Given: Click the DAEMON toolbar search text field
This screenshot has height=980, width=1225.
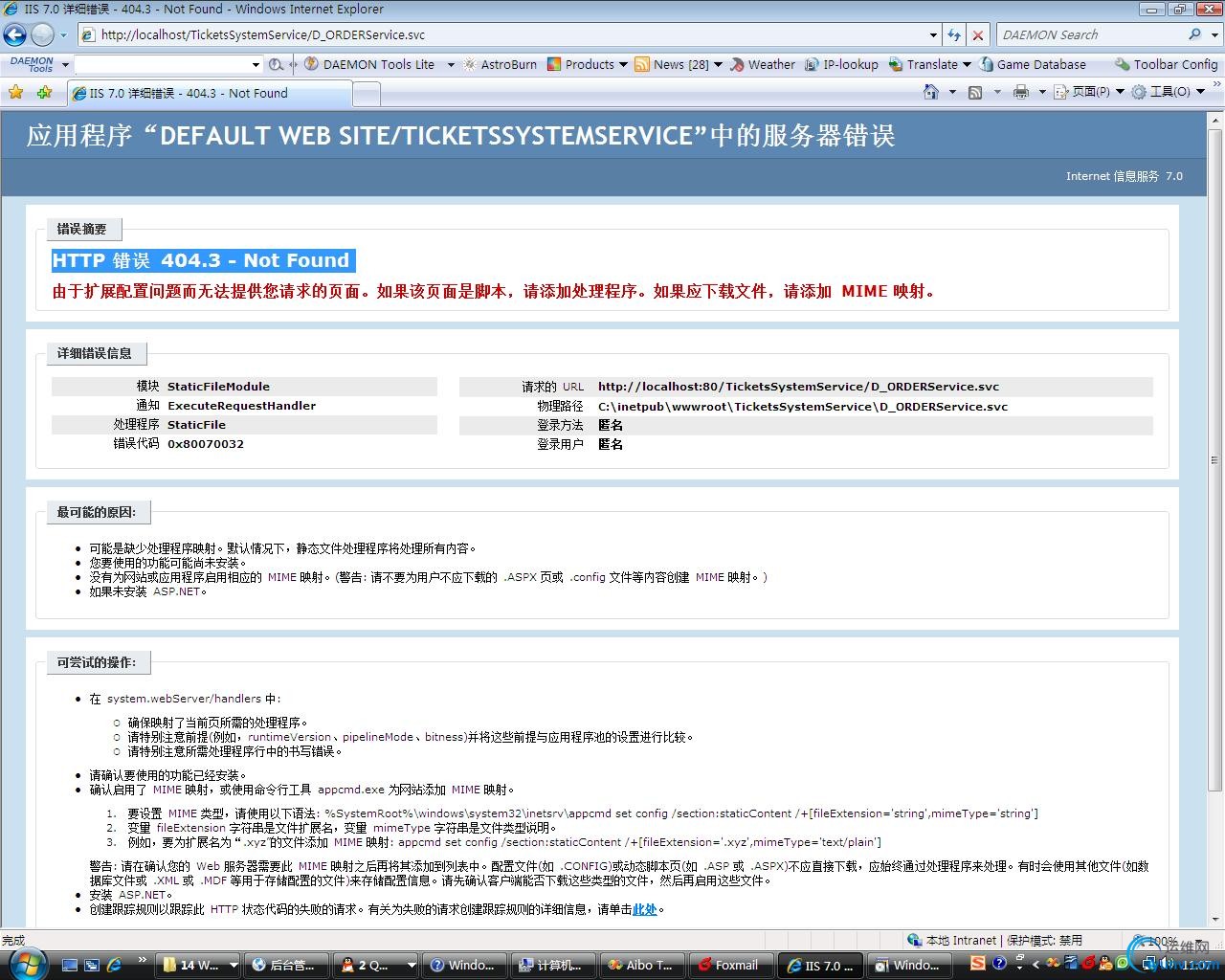Looking at the screenshot, I should point(162,65).
